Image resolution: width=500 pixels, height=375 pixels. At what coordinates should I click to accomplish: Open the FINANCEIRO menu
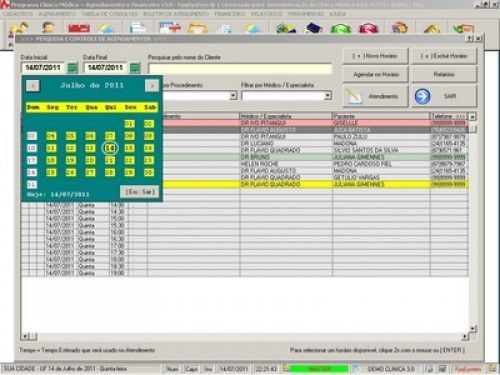tap(230, 14)
